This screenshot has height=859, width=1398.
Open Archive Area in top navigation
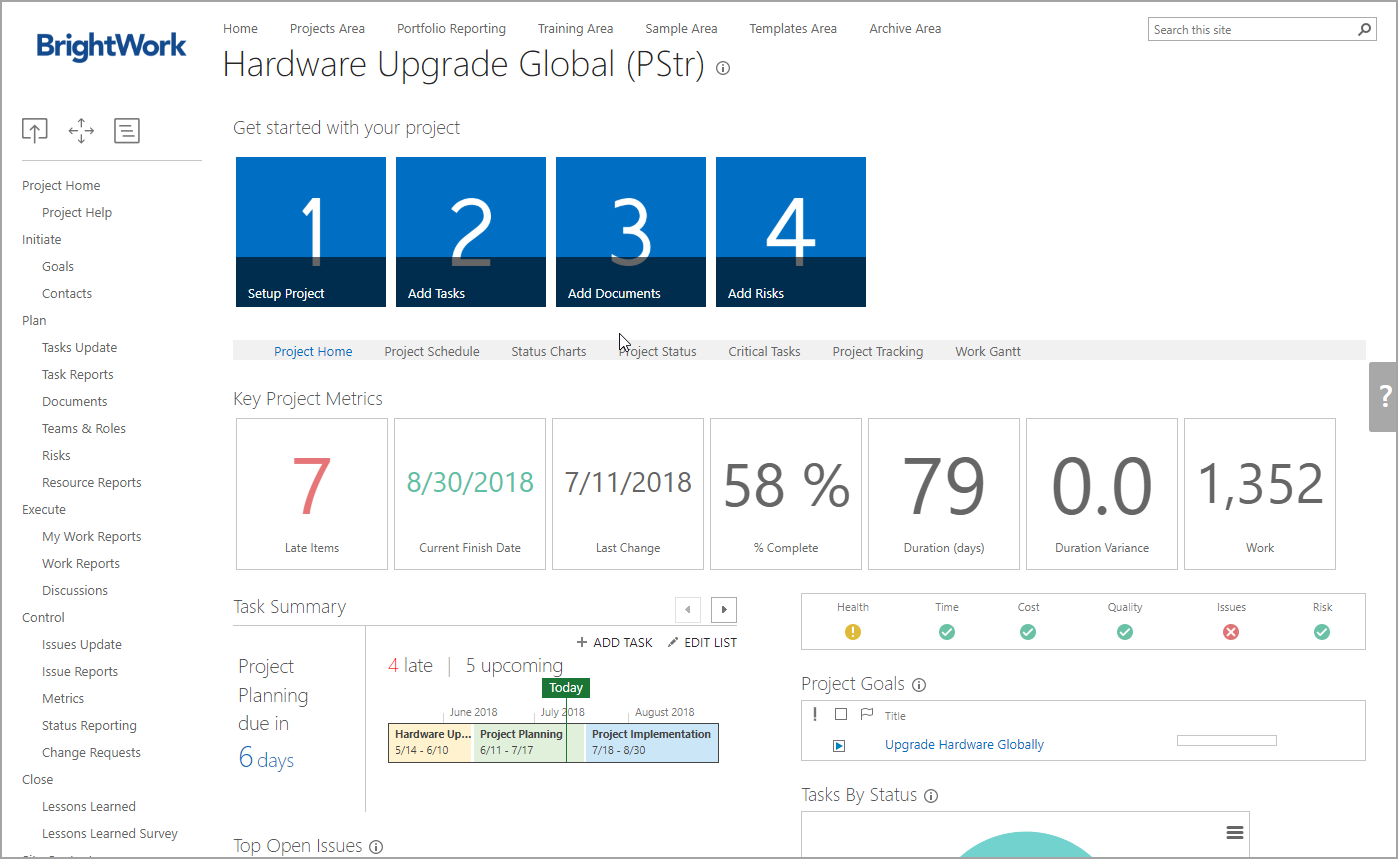click(905, 29)
